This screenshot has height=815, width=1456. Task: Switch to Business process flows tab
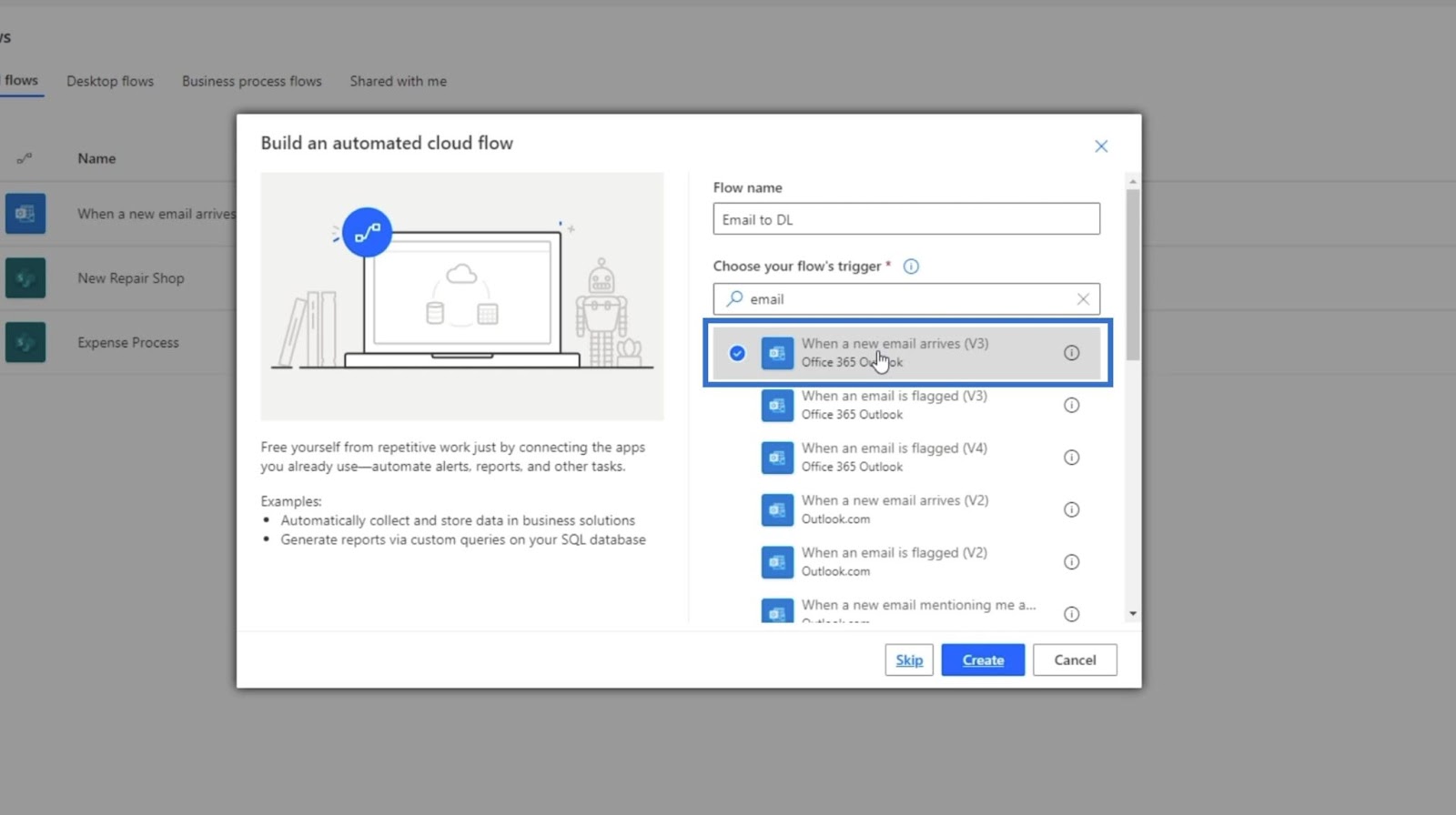(252, 81)
